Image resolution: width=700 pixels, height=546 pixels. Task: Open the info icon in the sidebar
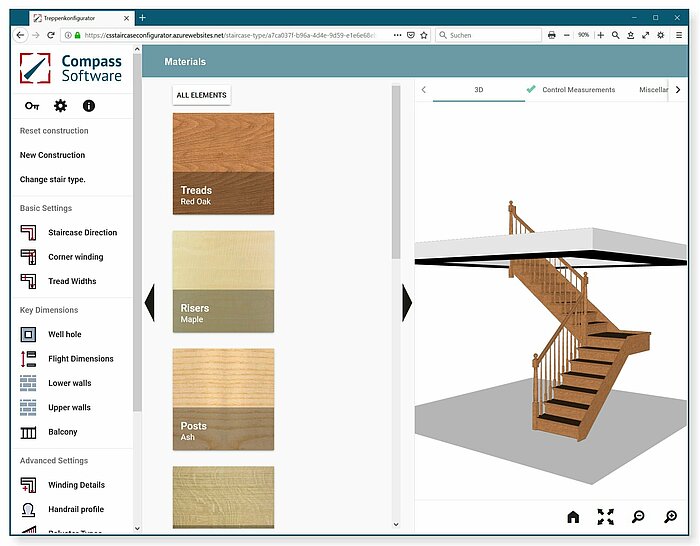(89, 106)
